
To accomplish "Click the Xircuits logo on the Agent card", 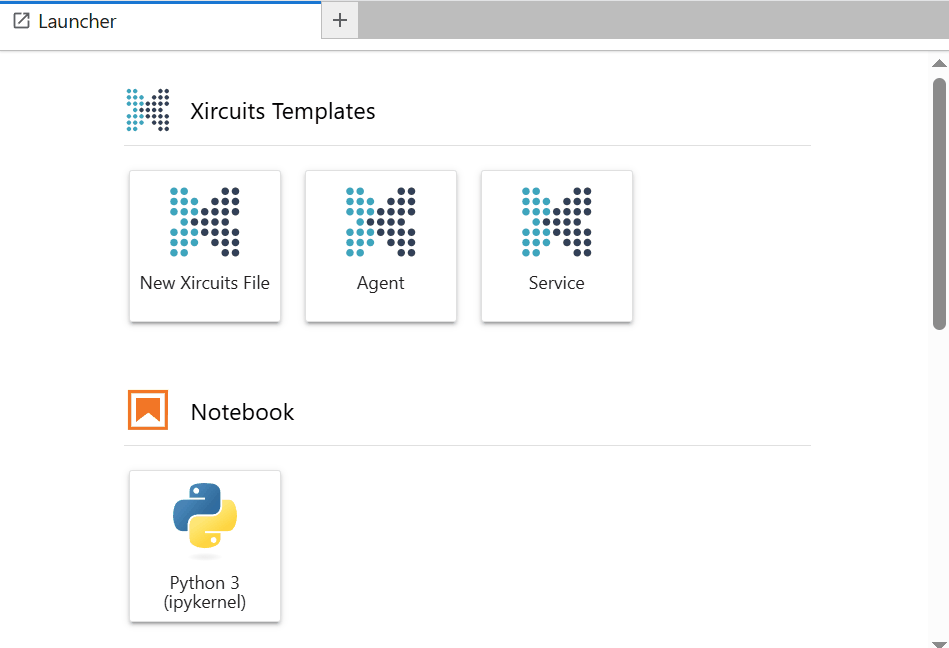I will [x=381, y=221].
